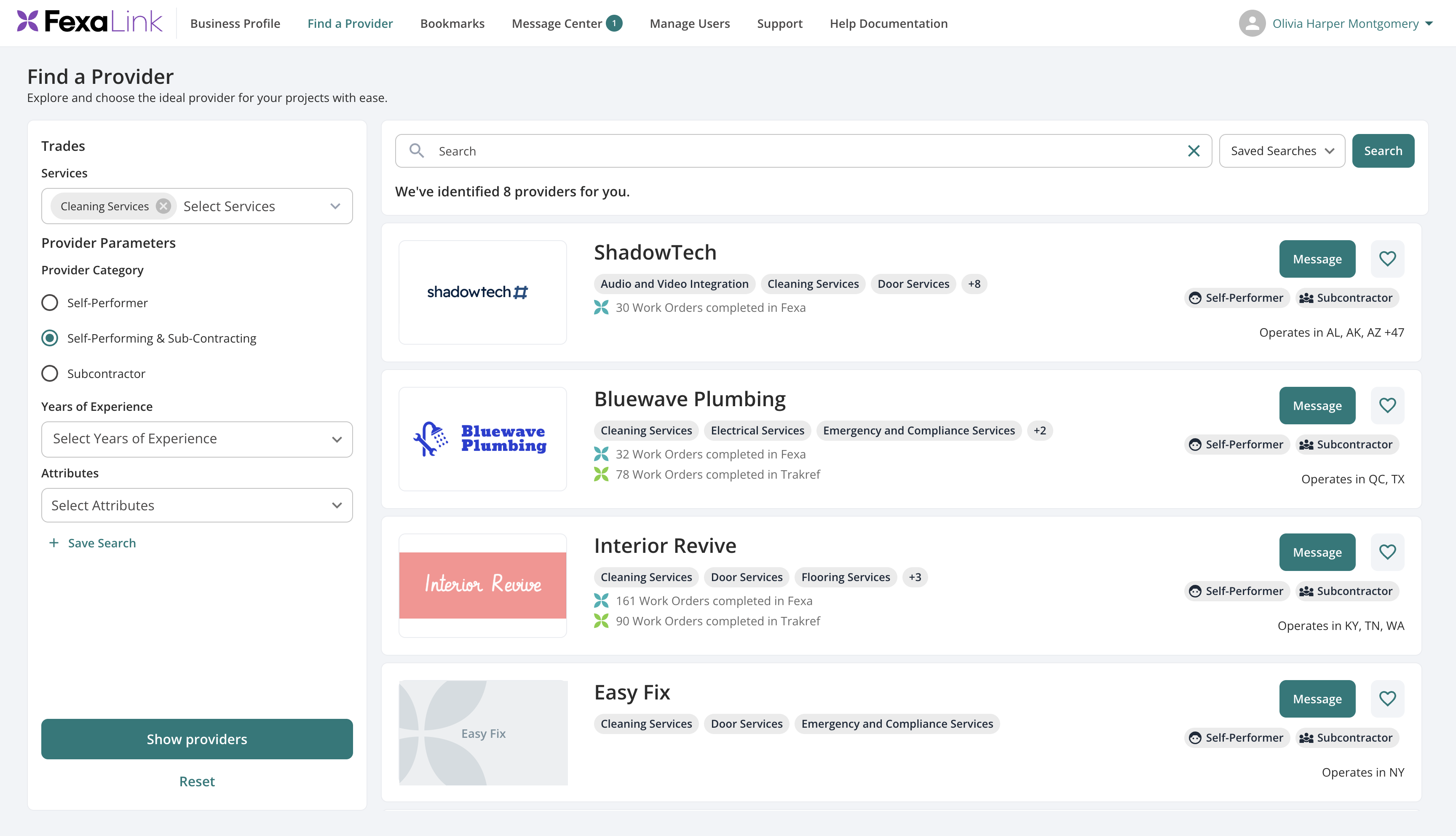
Task: Bookmark Easy Fix with heart icon
Action: click(x=1387, y=699)
